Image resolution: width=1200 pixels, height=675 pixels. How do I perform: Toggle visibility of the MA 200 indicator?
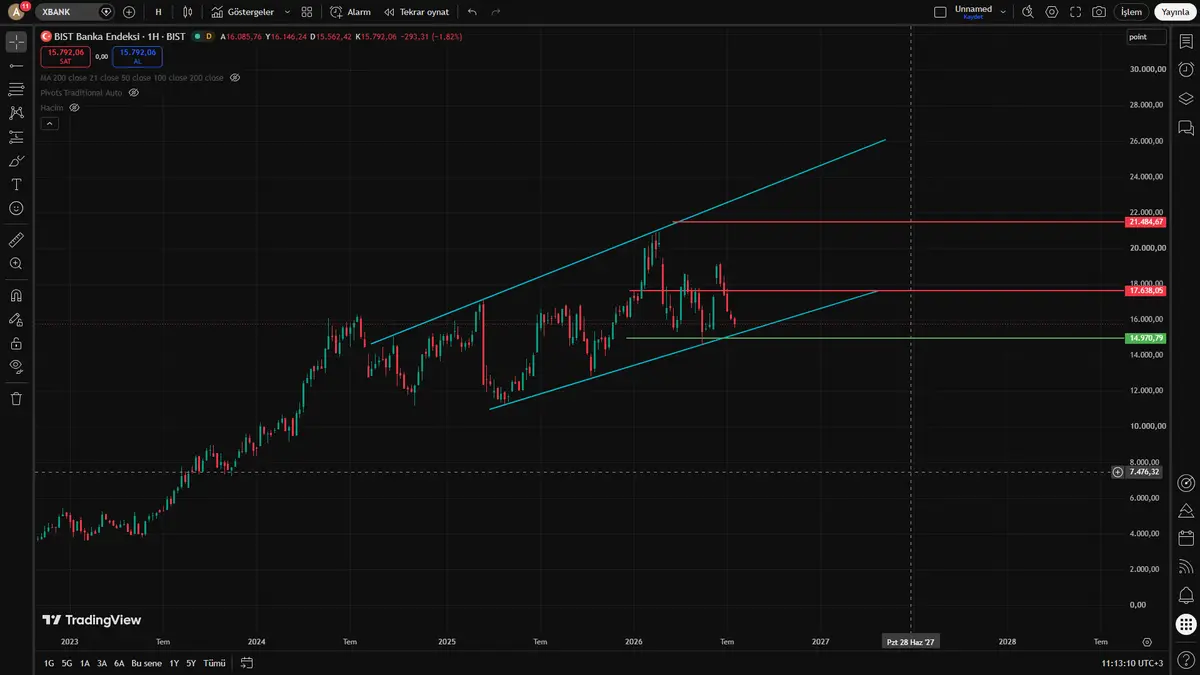point(235,77)
